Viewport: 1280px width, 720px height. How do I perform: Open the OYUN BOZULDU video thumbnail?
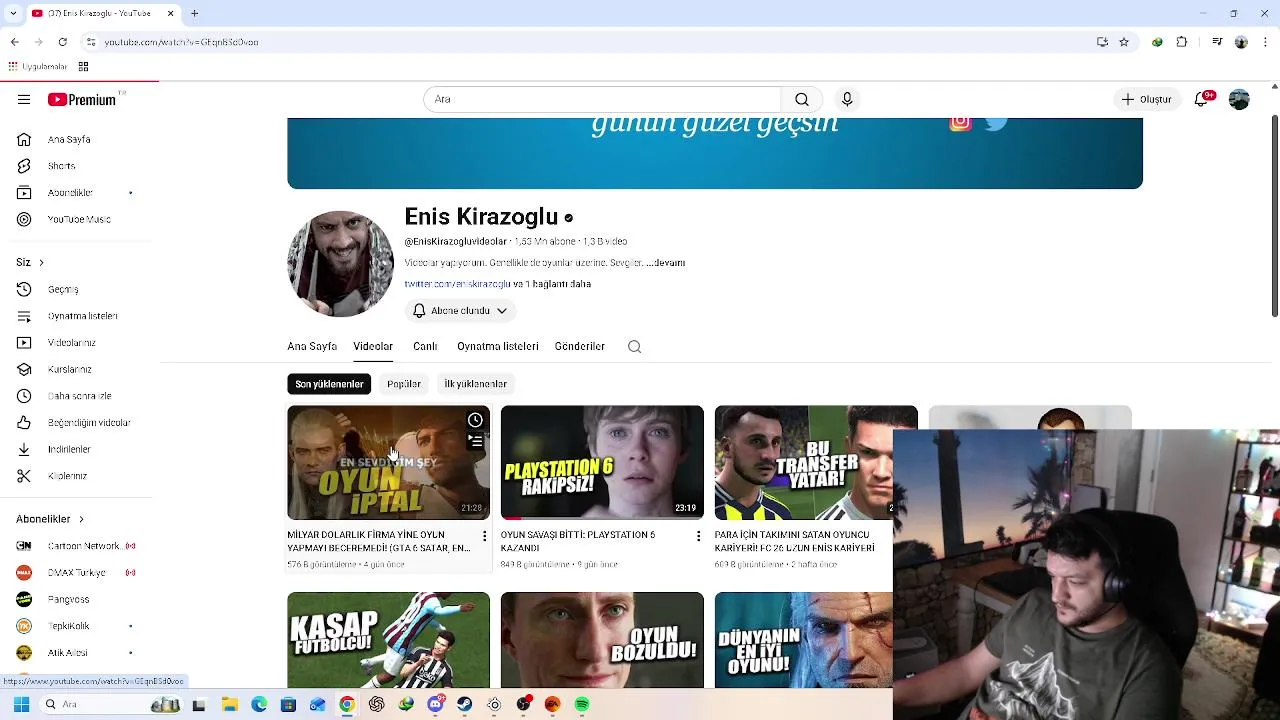point(602,640)
